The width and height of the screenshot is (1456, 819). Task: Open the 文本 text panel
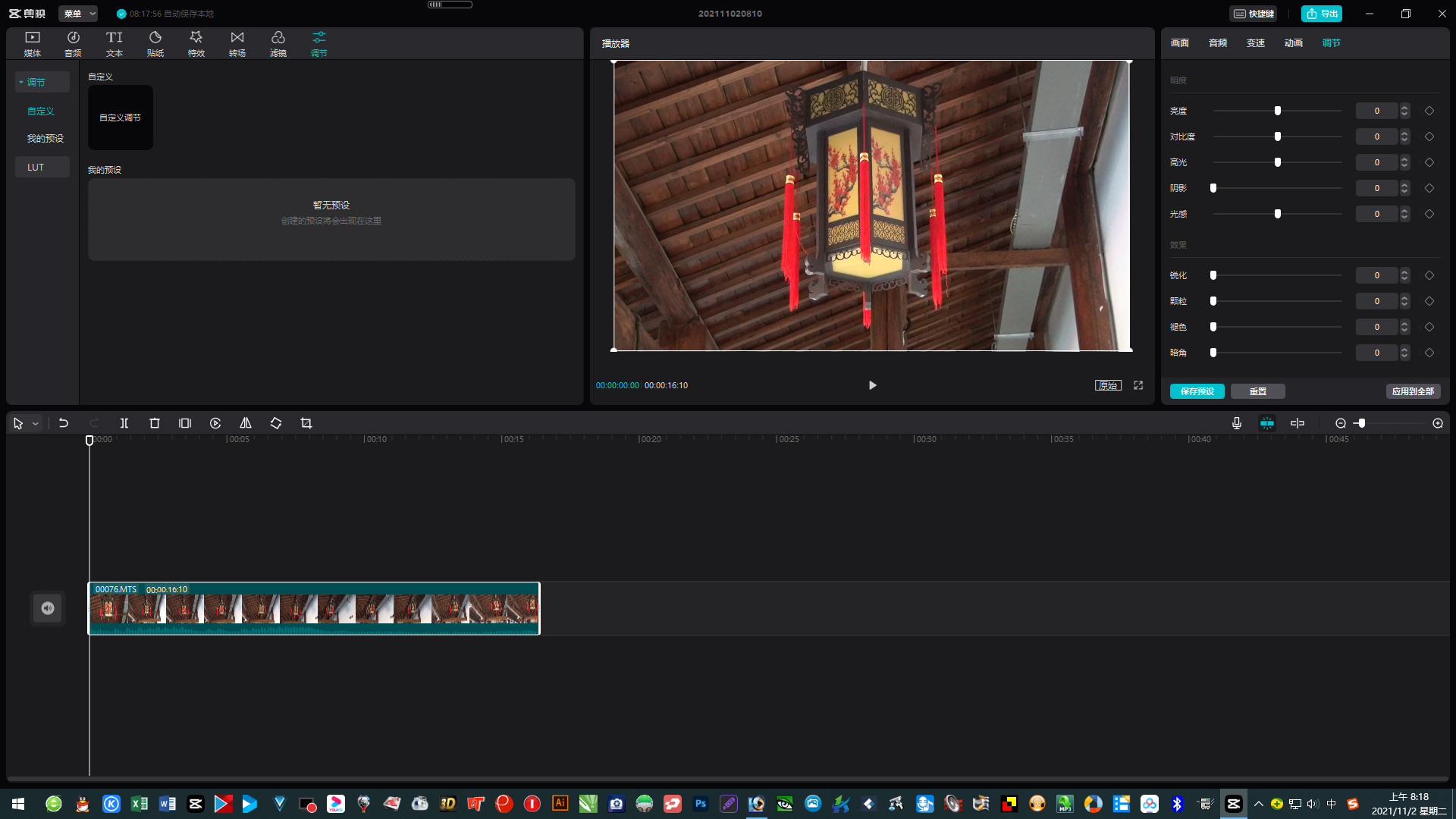coord(115,44)
